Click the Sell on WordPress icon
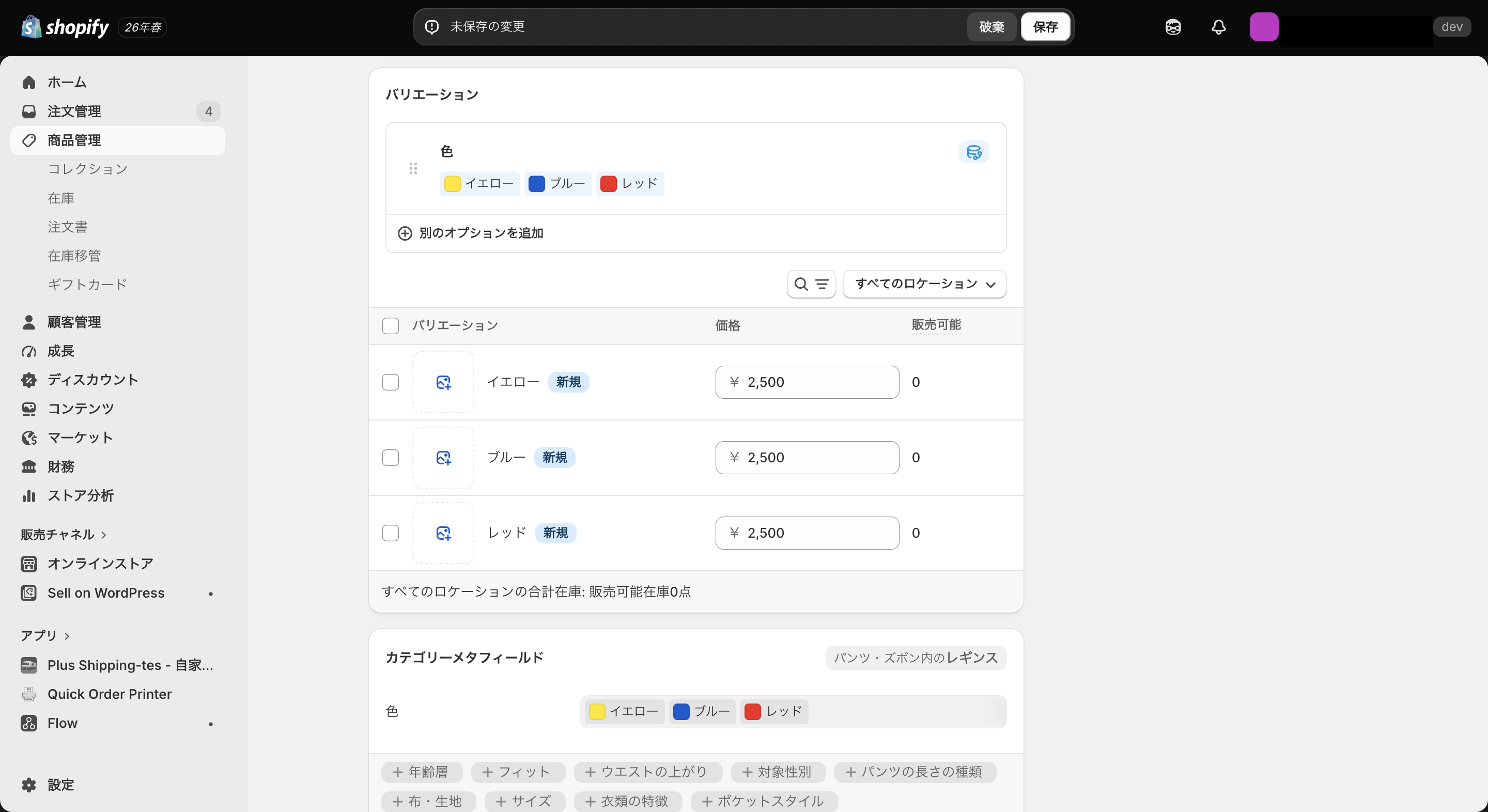1488x812 pixels. click(x=29, y=592)
